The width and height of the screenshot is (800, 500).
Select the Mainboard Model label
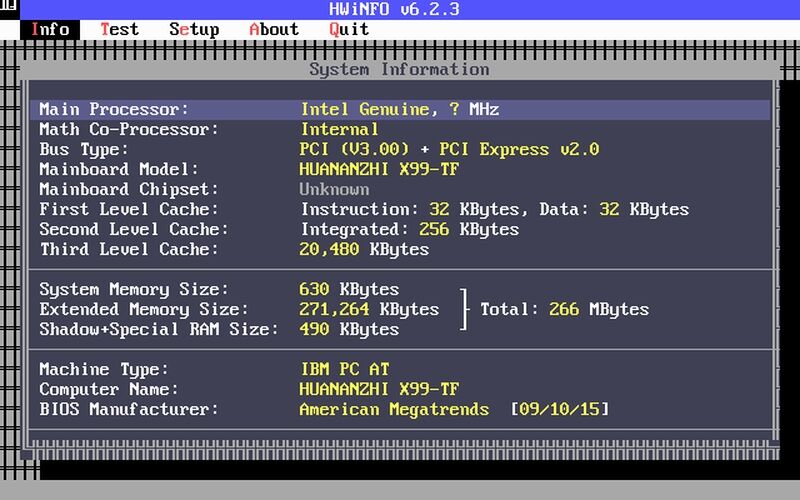pos(119,169)
